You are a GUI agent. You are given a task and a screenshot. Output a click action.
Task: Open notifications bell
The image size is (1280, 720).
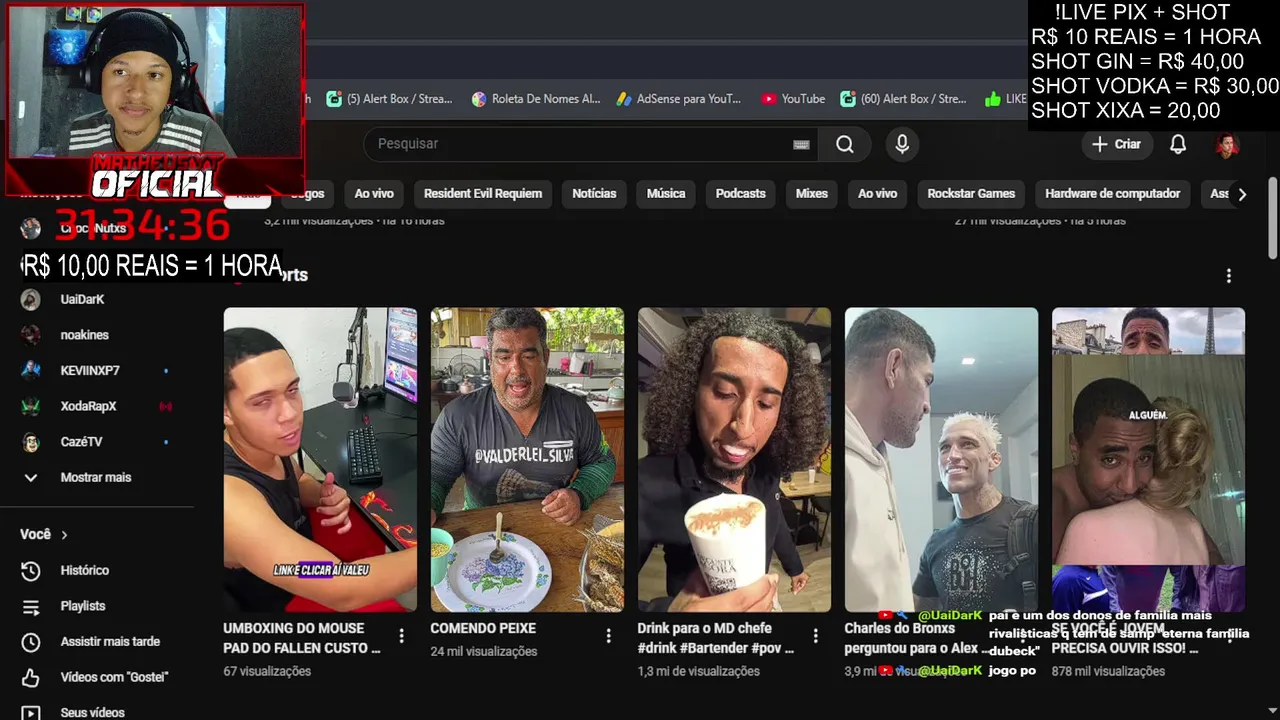(1178, 144)
